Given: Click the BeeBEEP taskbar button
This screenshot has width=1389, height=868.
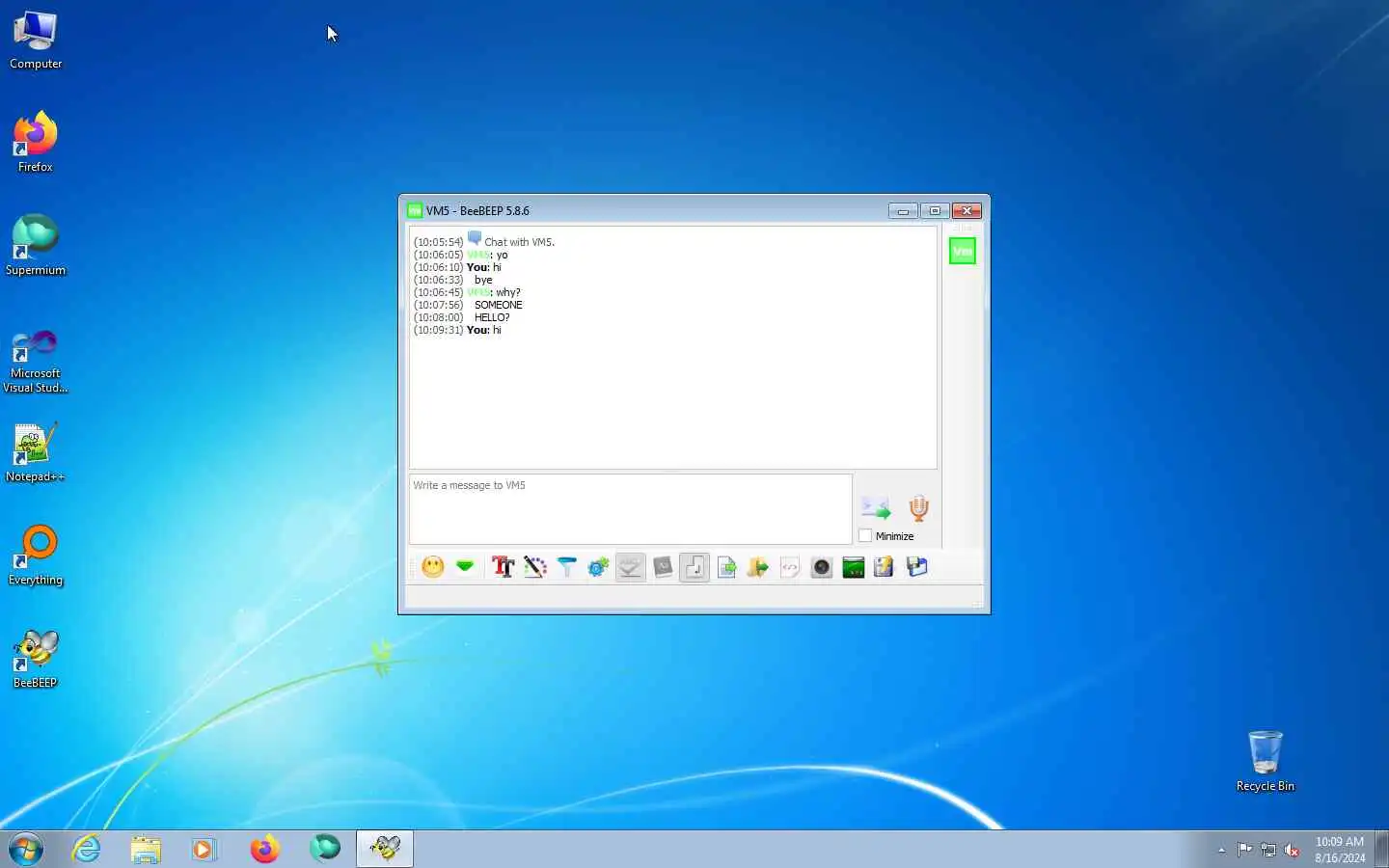Looking at the screenshot, I should pos(385,849).
